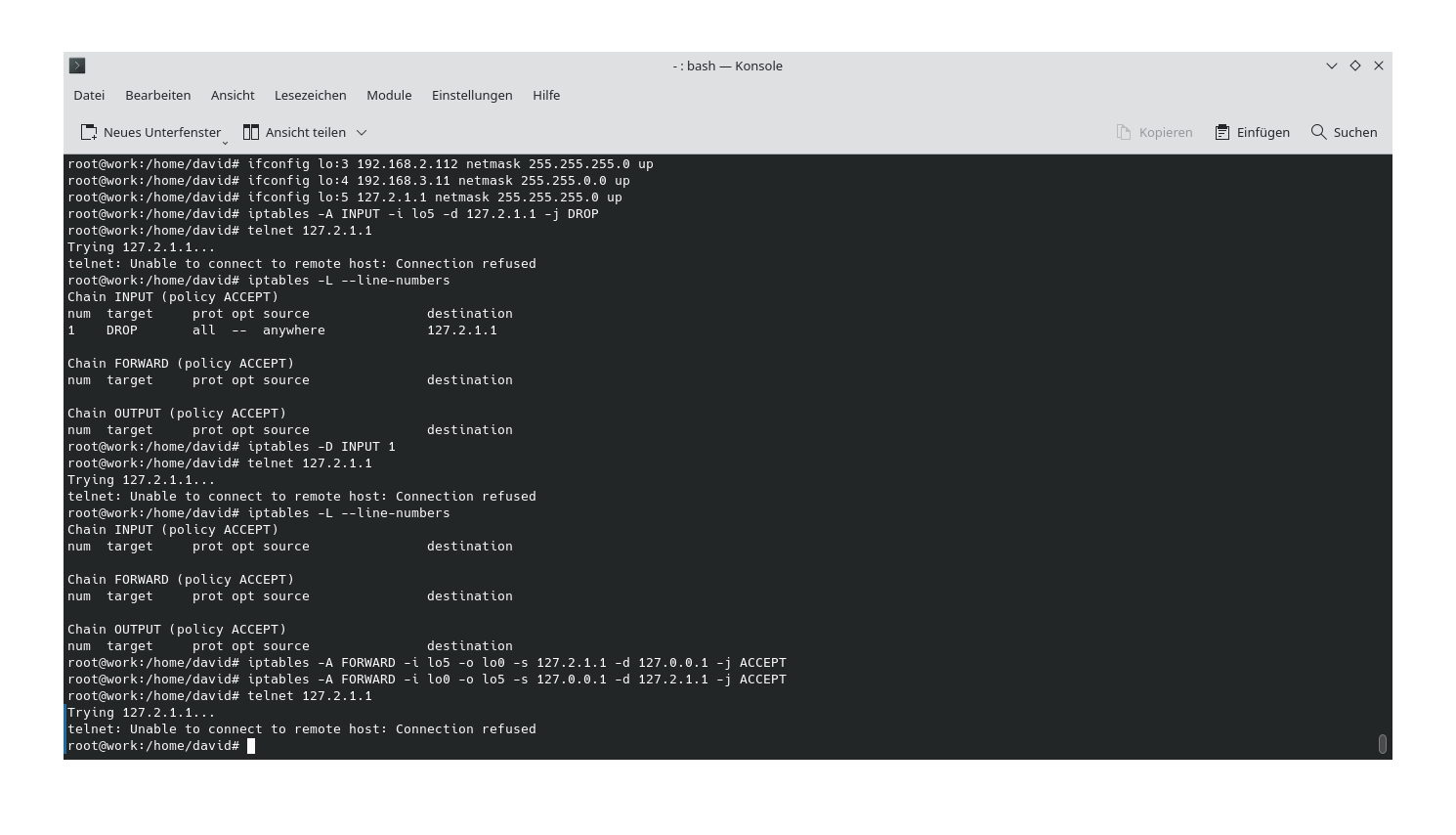Open the Datei menu
This screenshot has height=835, width=1456.
pos(88,95)
